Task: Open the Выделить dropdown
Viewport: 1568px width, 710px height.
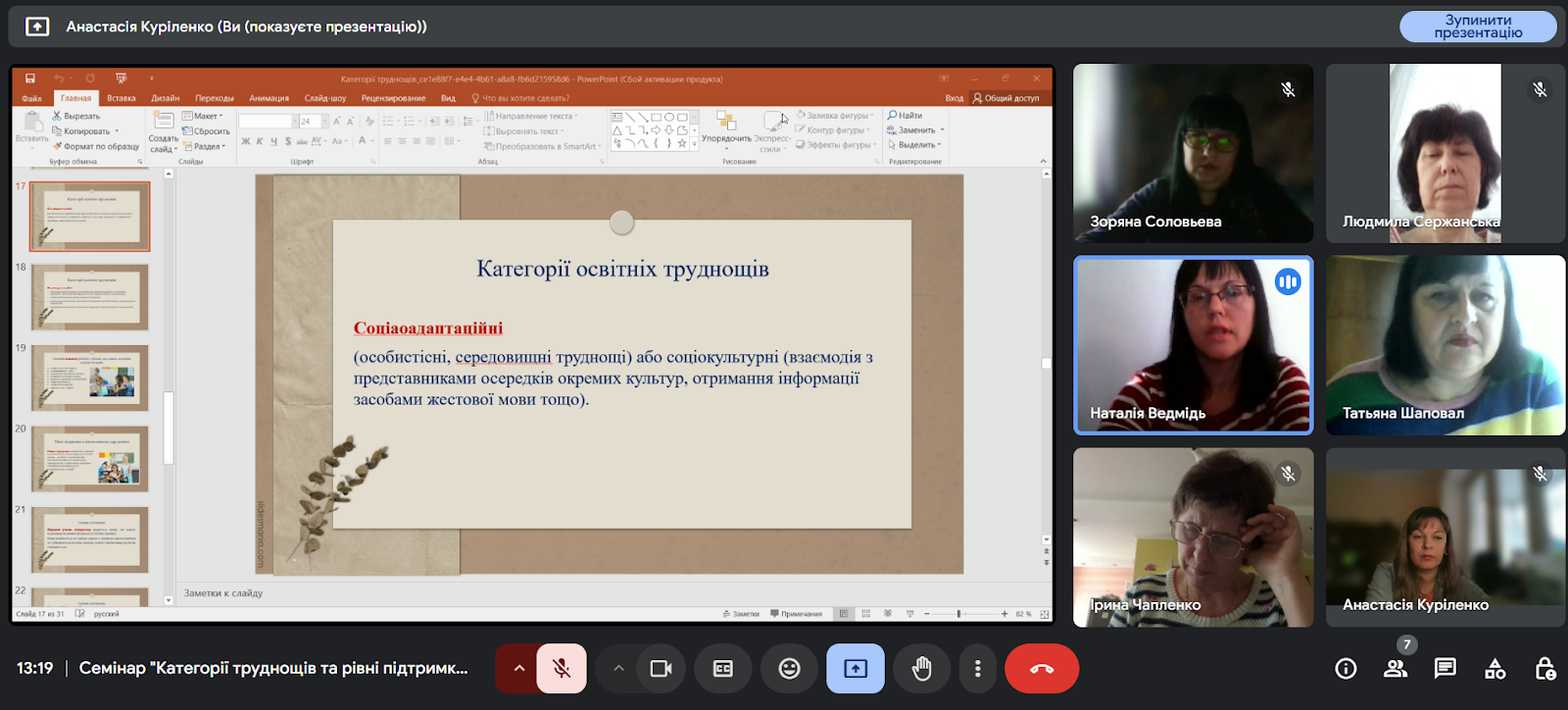Action: [914, 145]
